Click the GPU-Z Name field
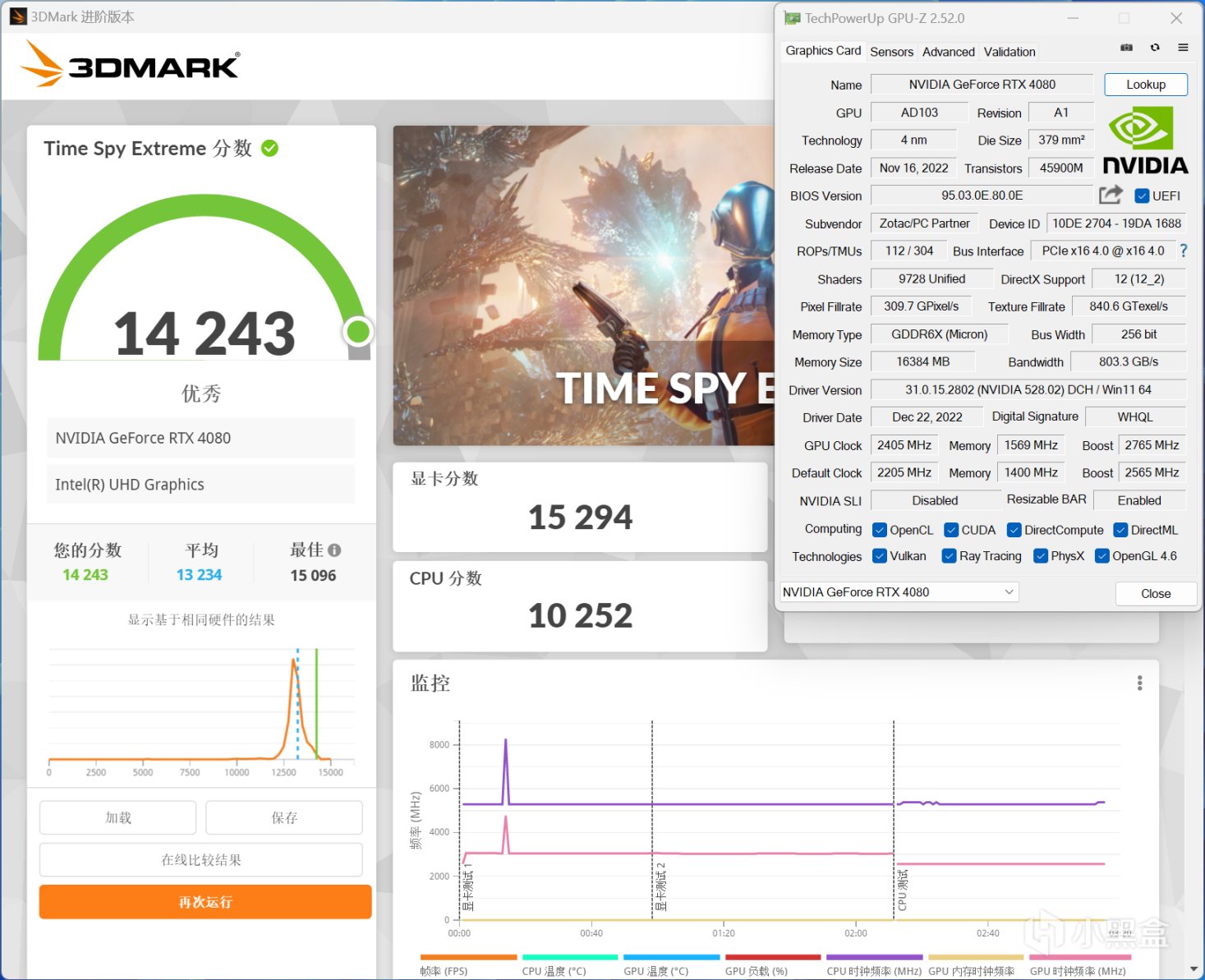This screenshot has width=1205, height=980. 982,84
